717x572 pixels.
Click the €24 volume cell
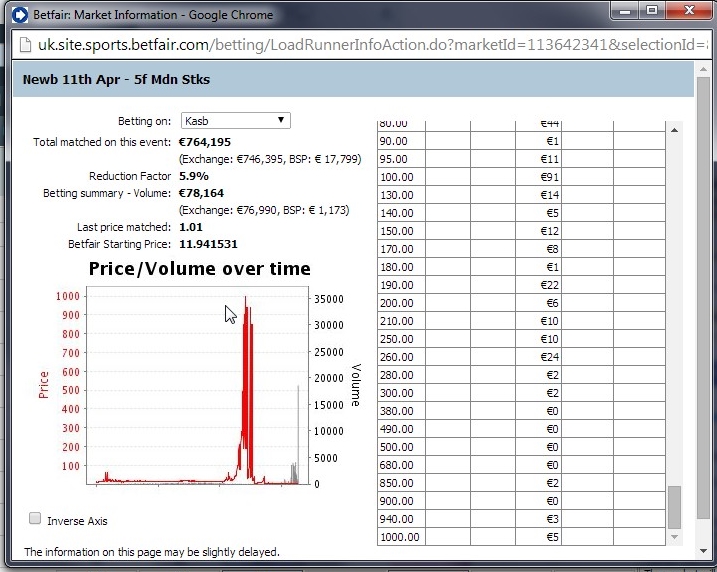539,357
